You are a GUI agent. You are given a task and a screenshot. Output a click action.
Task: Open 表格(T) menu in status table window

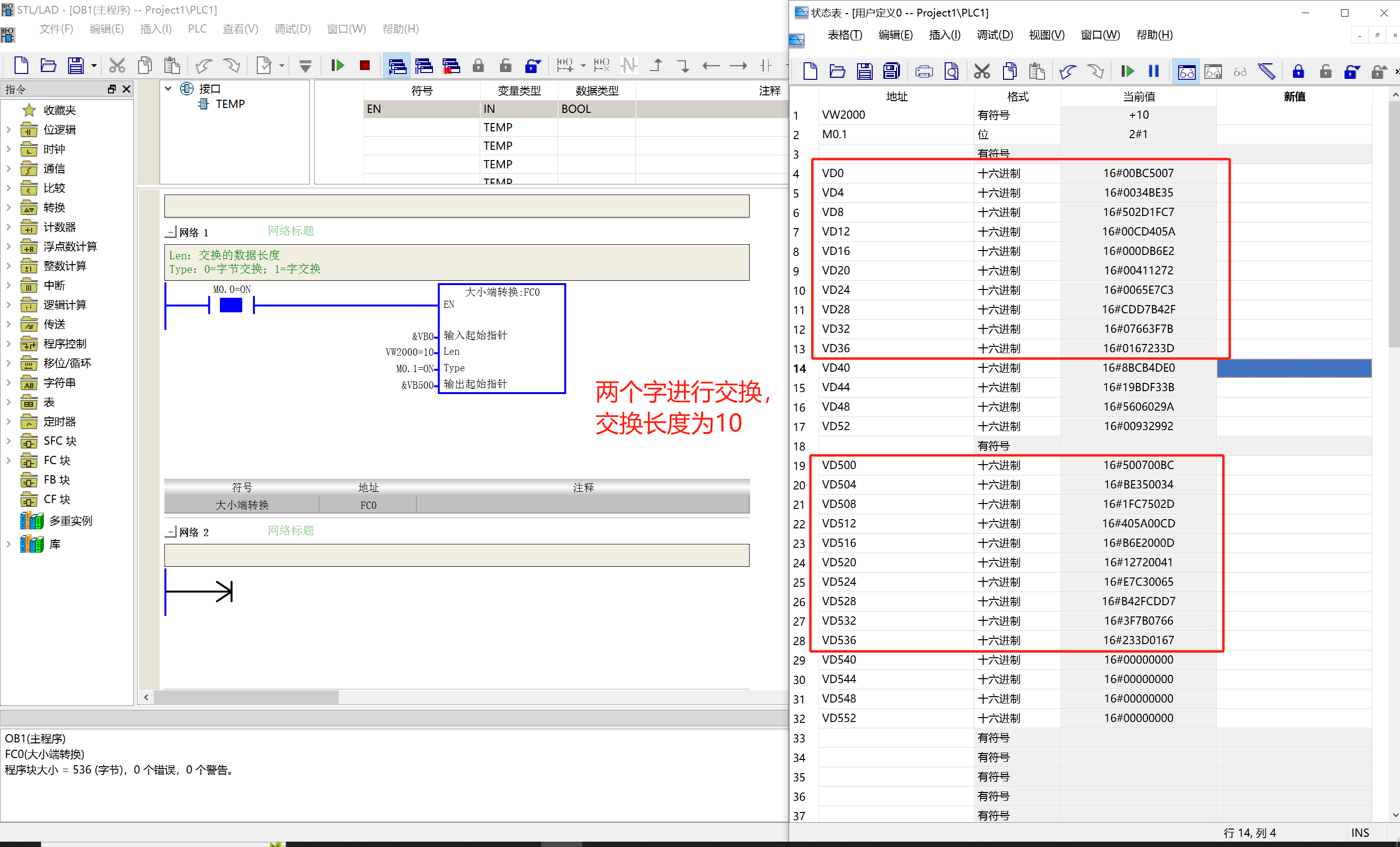pos(845,35)
